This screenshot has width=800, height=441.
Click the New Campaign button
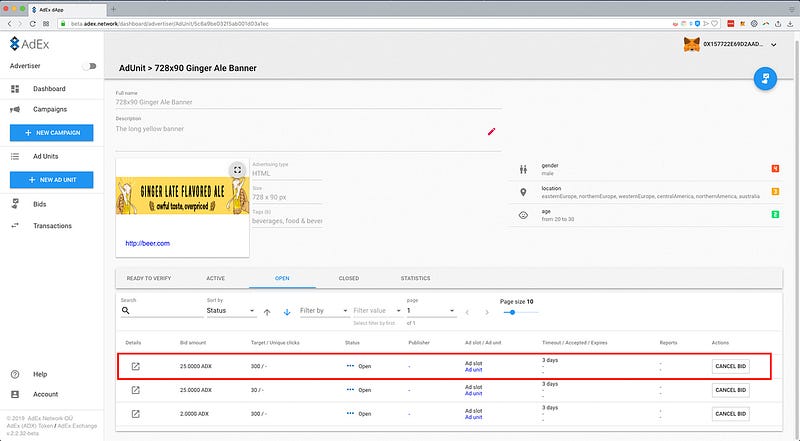[52, 133]
